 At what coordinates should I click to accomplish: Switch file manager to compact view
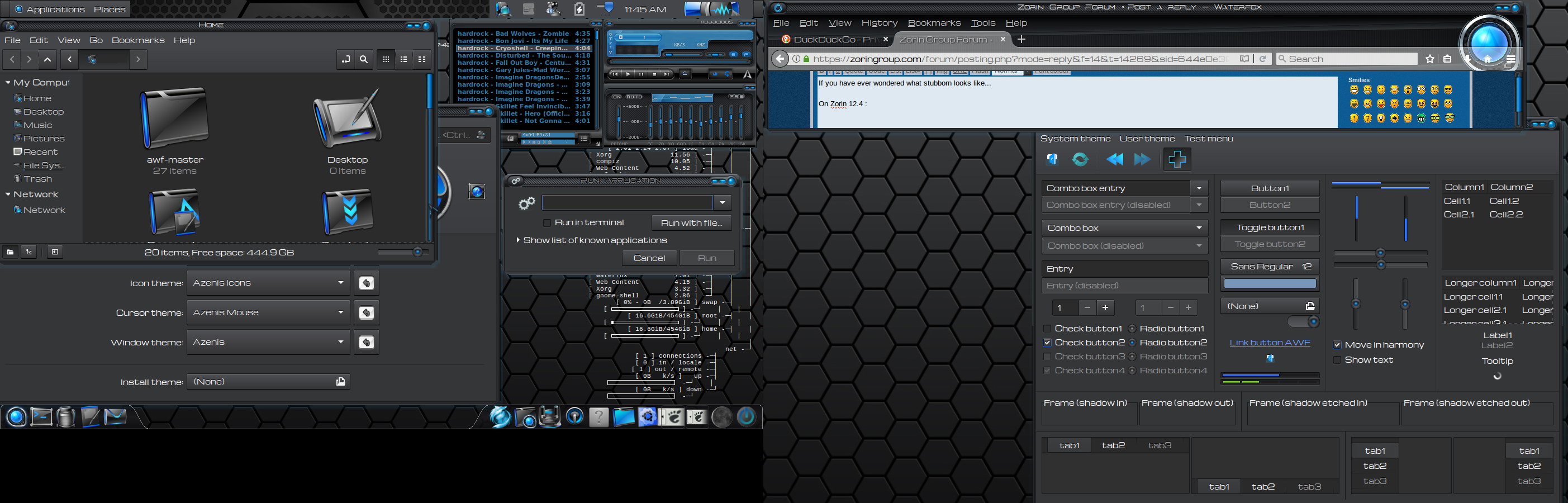point(422,59)
